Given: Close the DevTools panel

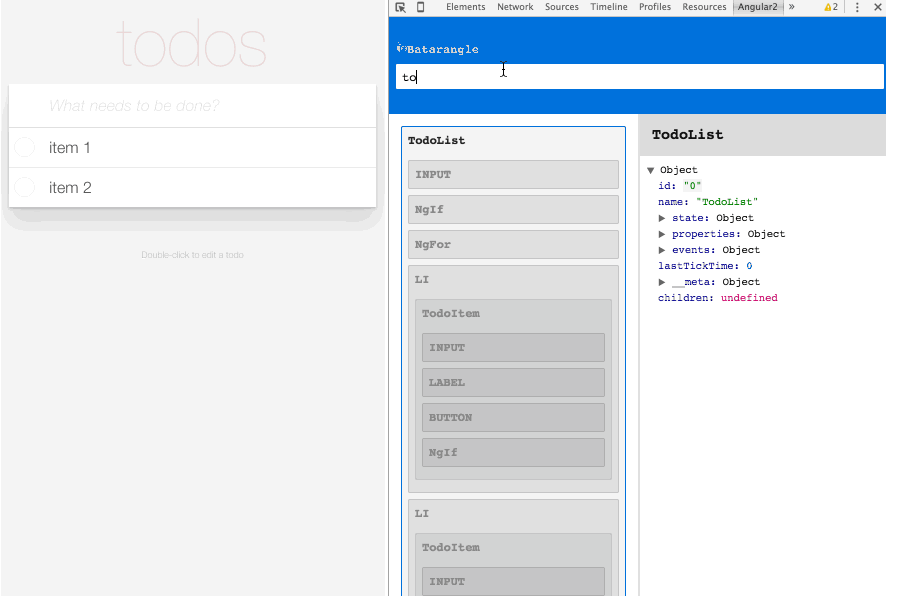Looking at the screenshot, I should click(878, 7).
